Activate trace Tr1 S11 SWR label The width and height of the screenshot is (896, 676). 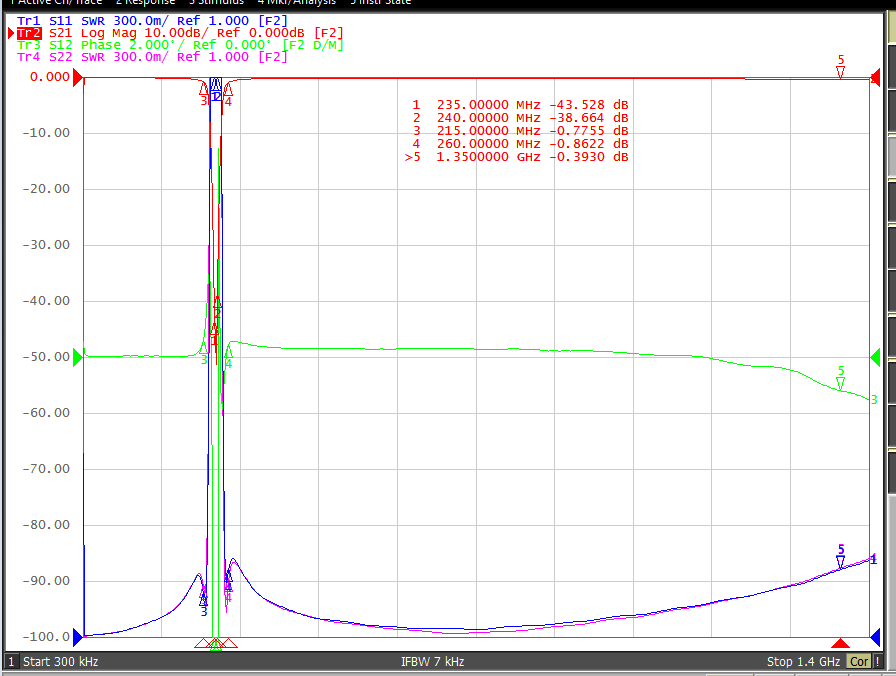[x=152, y=21]
